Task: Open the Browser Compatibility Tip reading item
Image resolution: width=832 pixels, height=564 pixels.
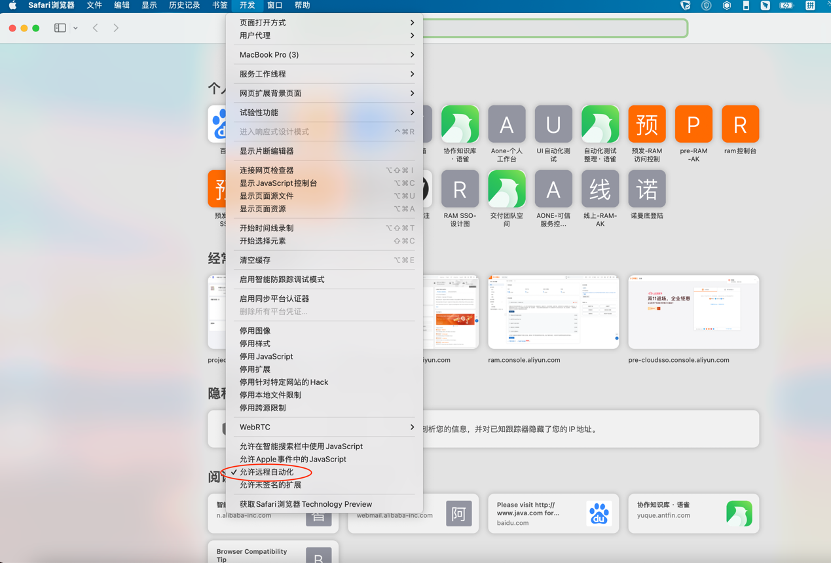Action: (x=273, y=552)
